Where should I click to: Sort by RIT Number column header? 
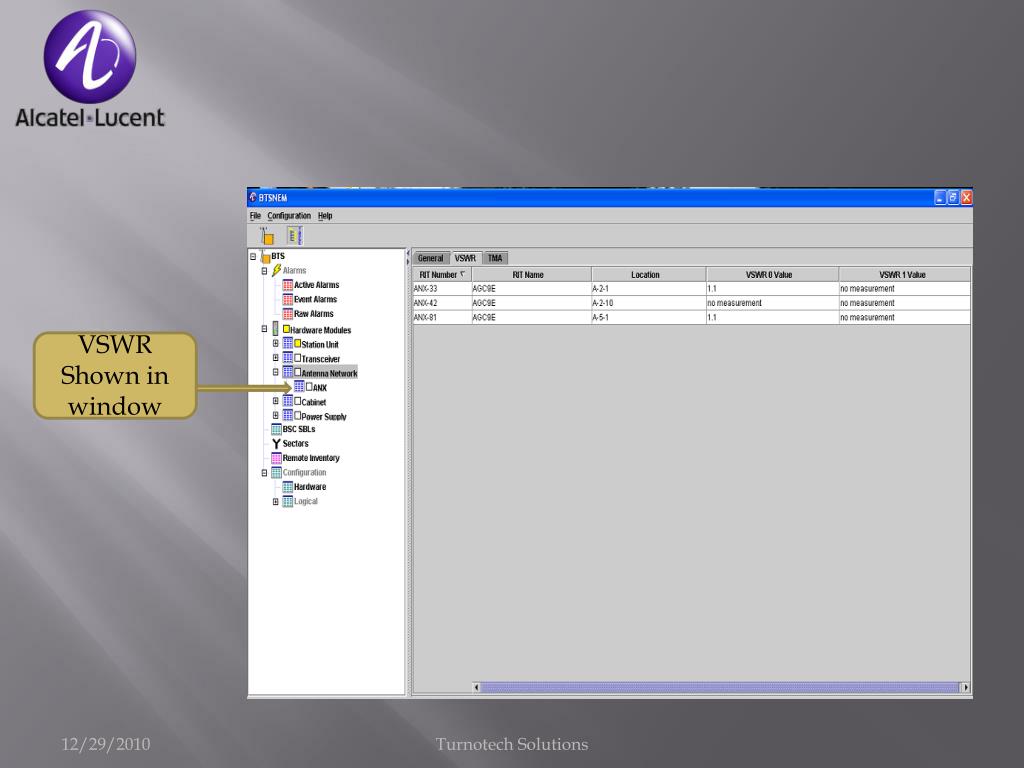442,275
